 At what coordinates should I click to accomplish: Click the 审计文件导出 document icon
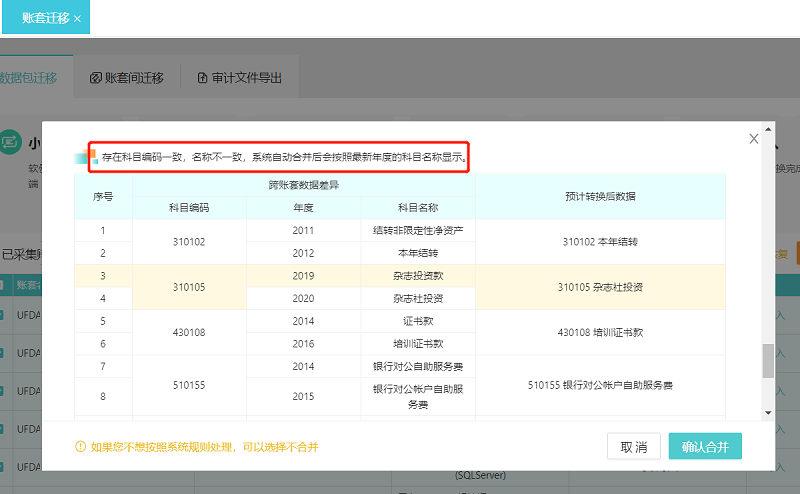pyautogui.click(x=202, y=77)
